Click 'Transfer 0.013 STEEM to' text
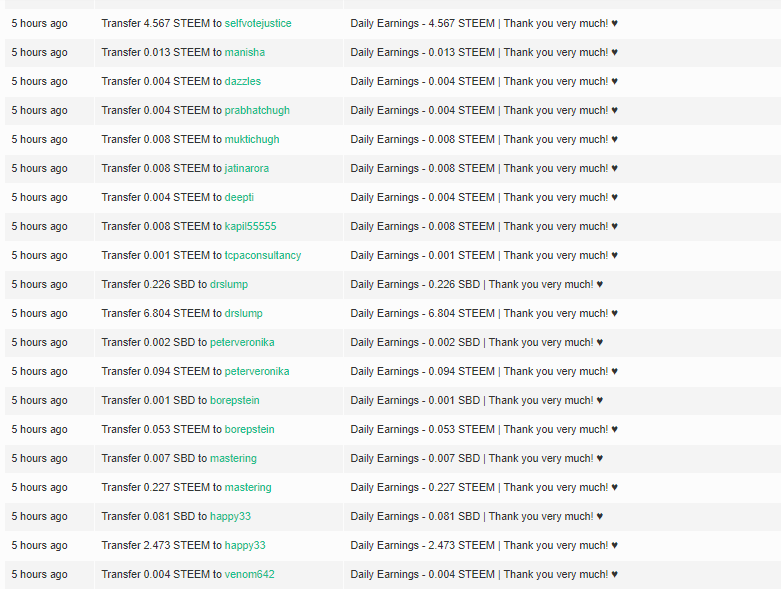Image resolution: width=781 pixels, height=589 pixels. [x=161, y=52]
